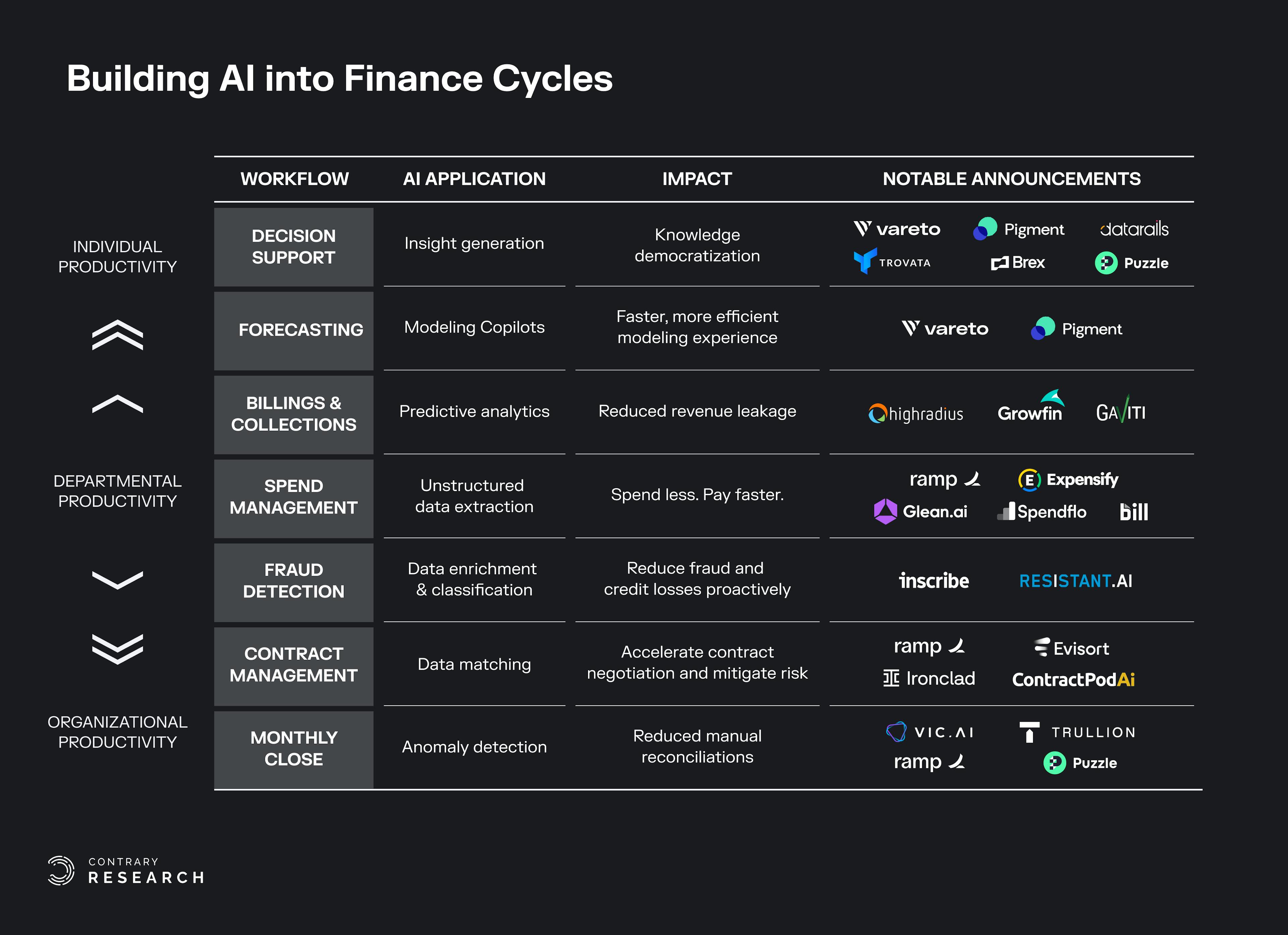The image size is (1288, 935).
Task: Click the Contrary Research logo
Action: (125, 871)
